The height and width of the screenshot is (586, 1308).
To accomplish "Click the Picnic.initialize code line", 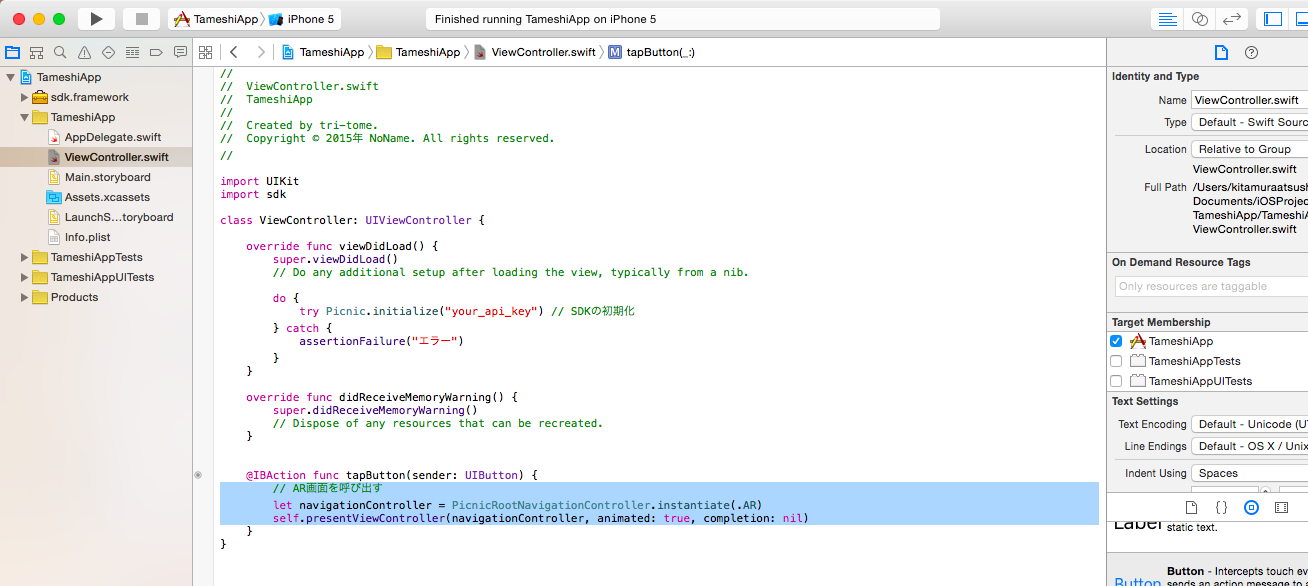I will [x=467, y=311].
